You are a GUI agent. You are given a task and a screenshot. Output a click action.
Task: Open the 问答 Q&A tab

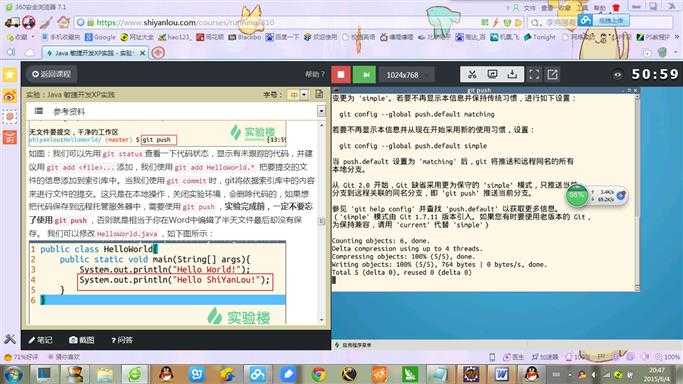tap(122, 340)
